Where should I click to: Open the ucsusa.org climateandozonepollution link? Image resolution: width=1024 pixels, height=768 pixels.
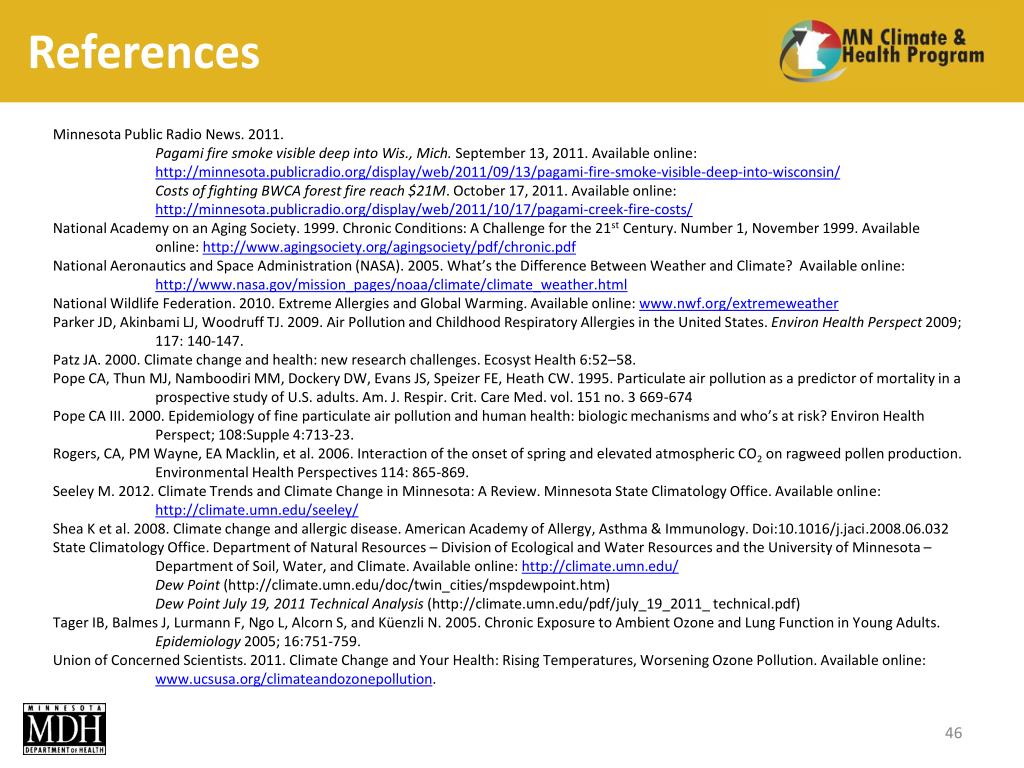(293, 679)
